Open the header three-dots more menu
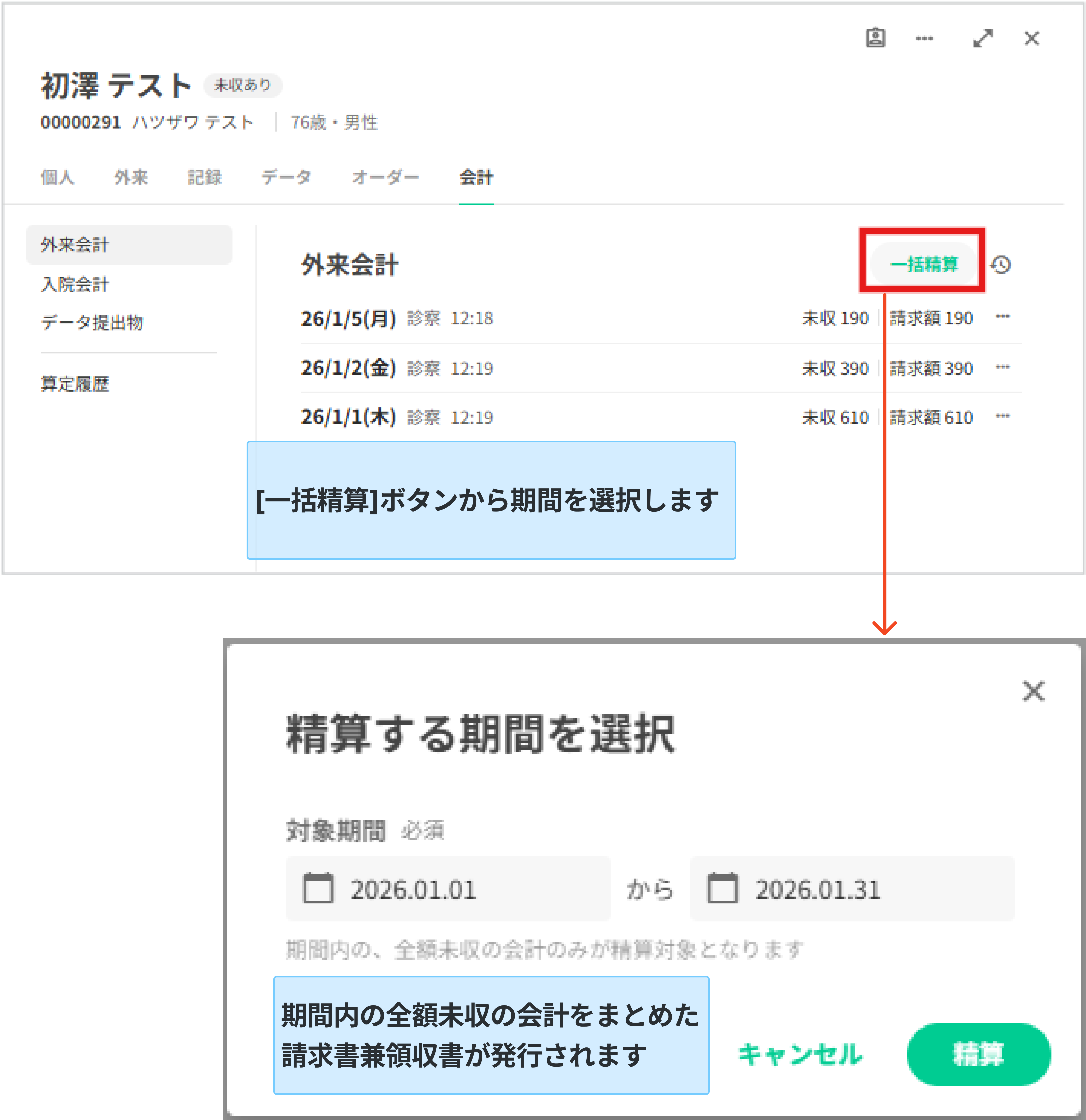The height and width of the screenshot is (1120, 1086). tap(924, 38)
